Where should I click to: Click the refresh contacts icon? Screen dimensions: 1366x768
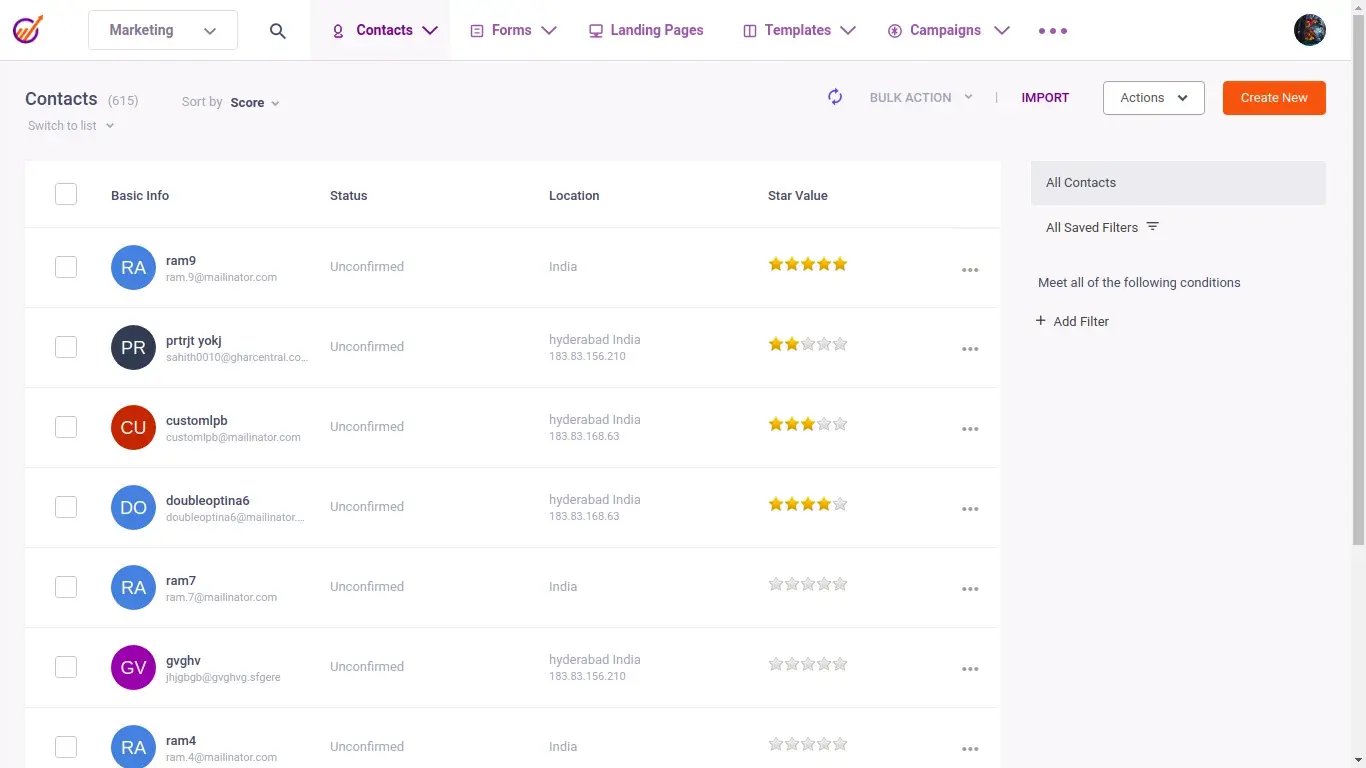[x=835, y=97]
